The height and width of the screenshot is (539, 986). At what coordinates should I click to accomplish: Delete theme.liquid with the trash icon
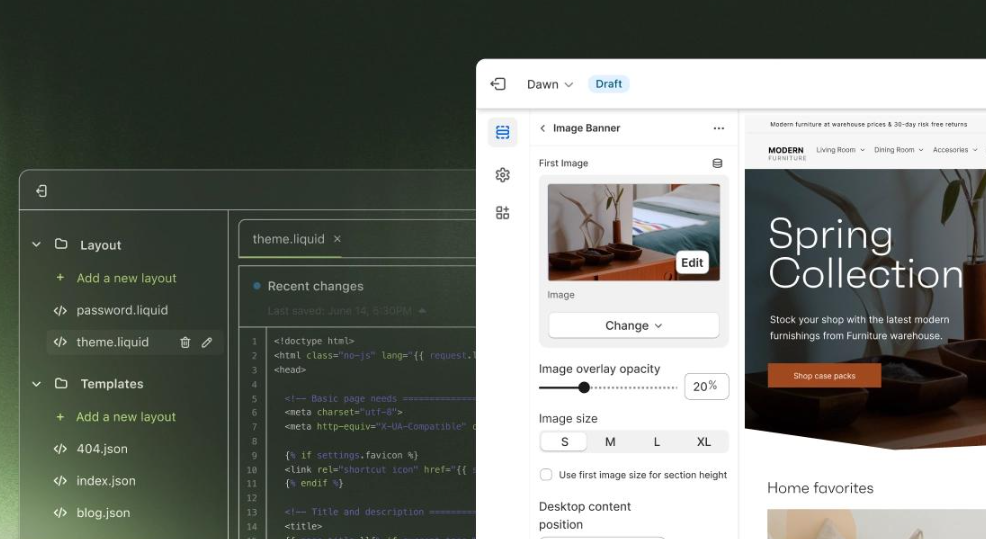185,343
